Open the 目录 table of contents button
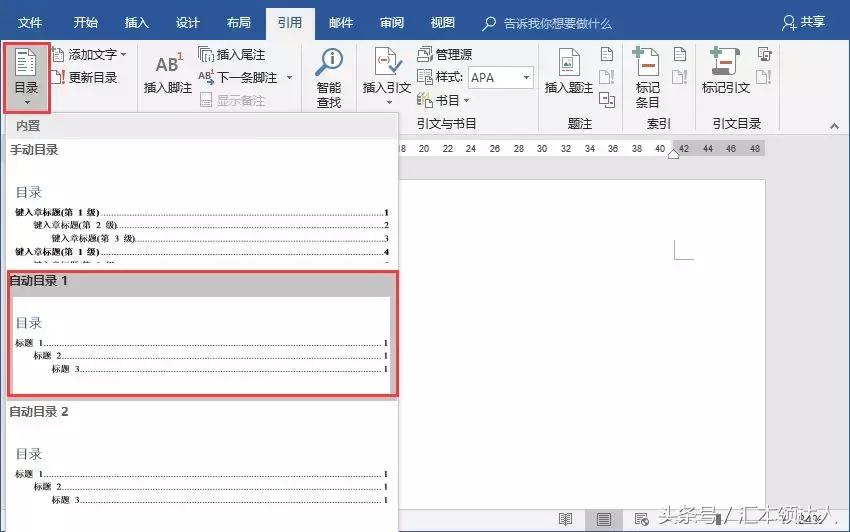Screen dimensions: 850x532 pos(27,77)
